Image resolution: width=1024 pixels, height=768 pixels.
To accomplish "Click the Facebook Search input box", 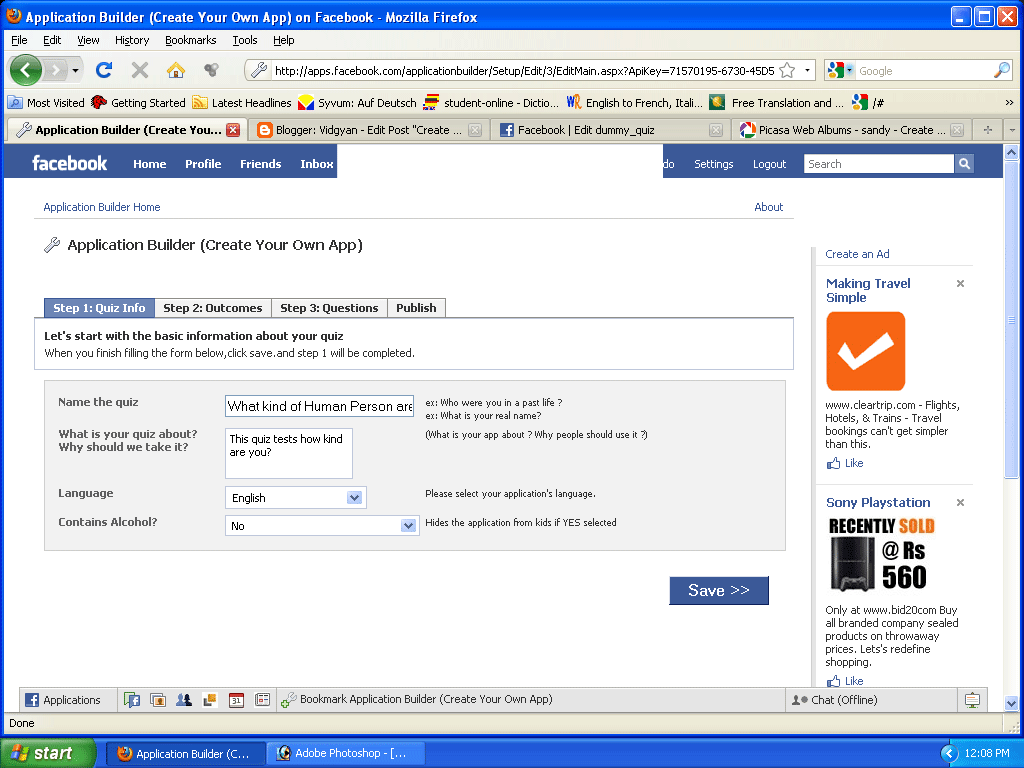I will click(879, 164).
